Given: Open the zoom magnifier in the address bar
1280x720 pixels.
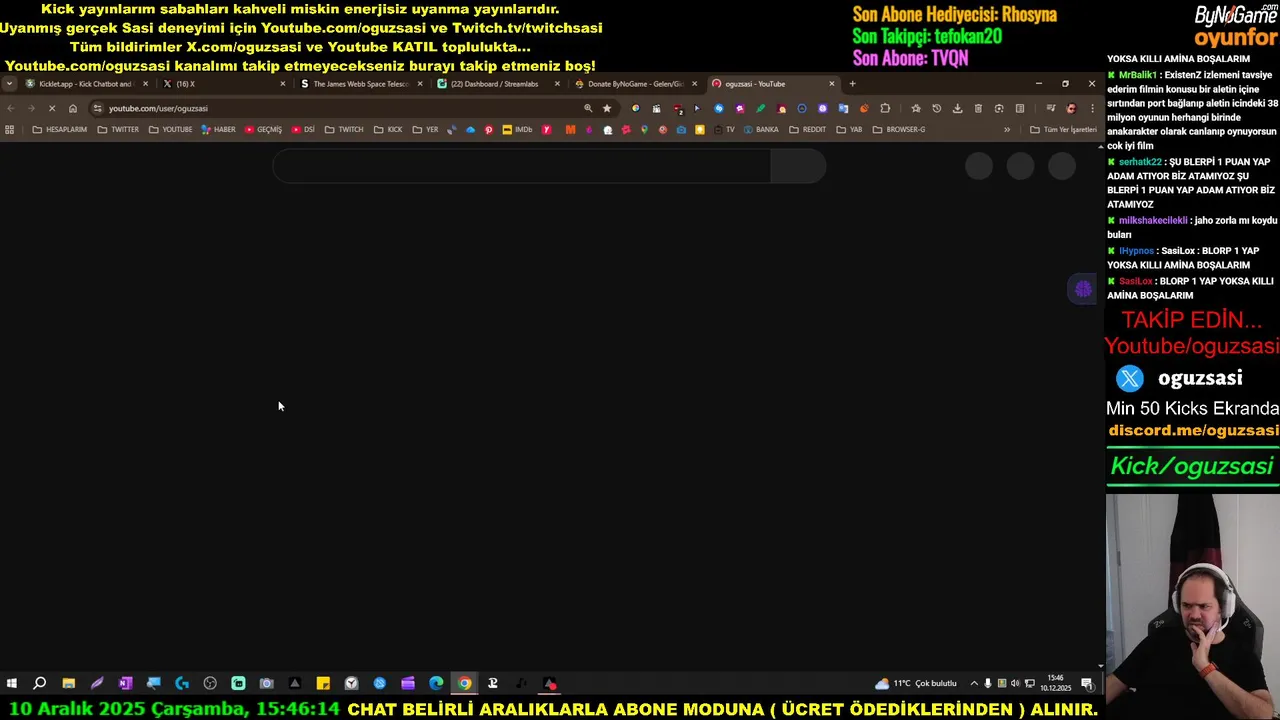Looking at the screenshot, I should click(588, 108).
